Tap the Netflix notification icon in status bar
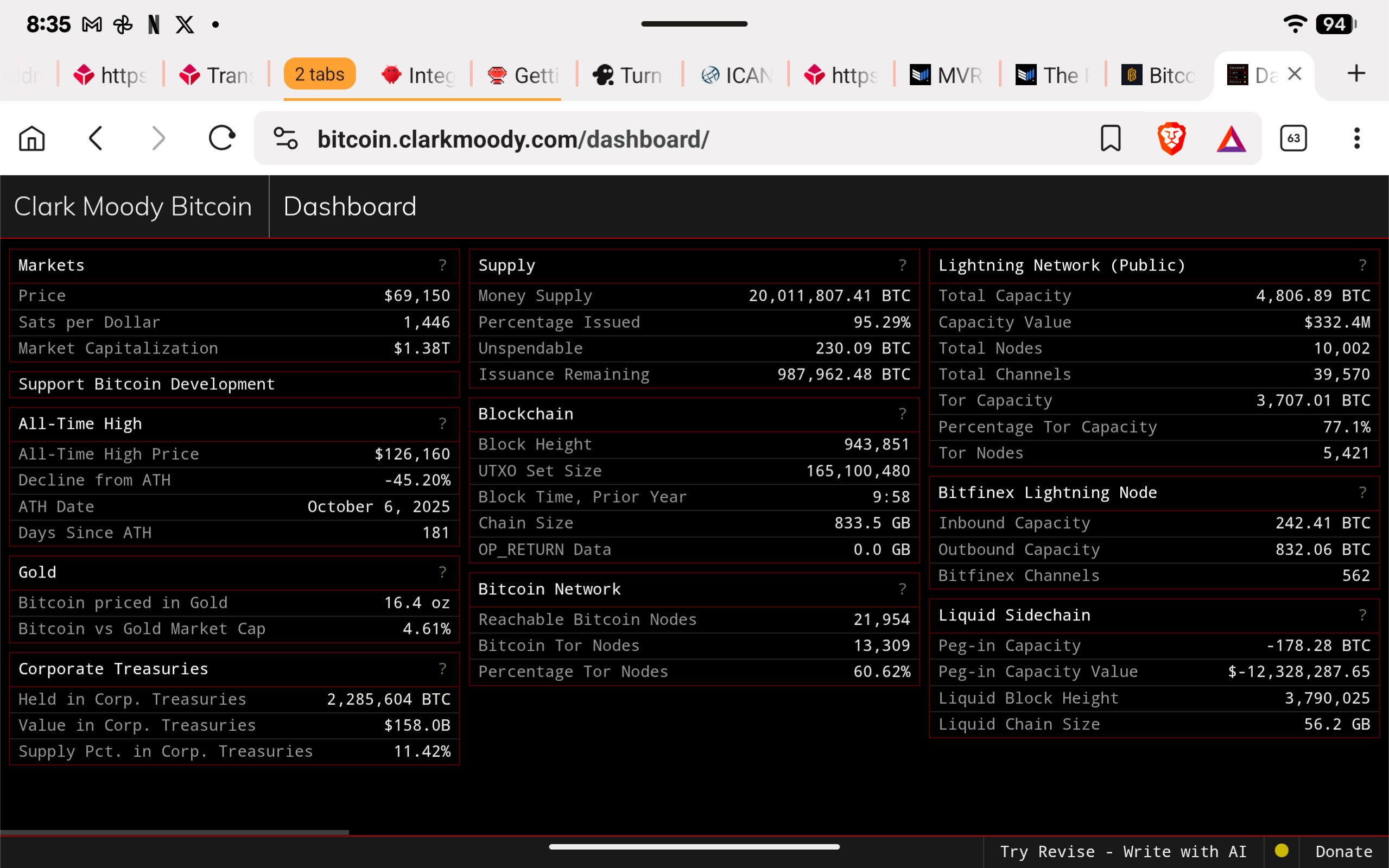 point(154,24)
